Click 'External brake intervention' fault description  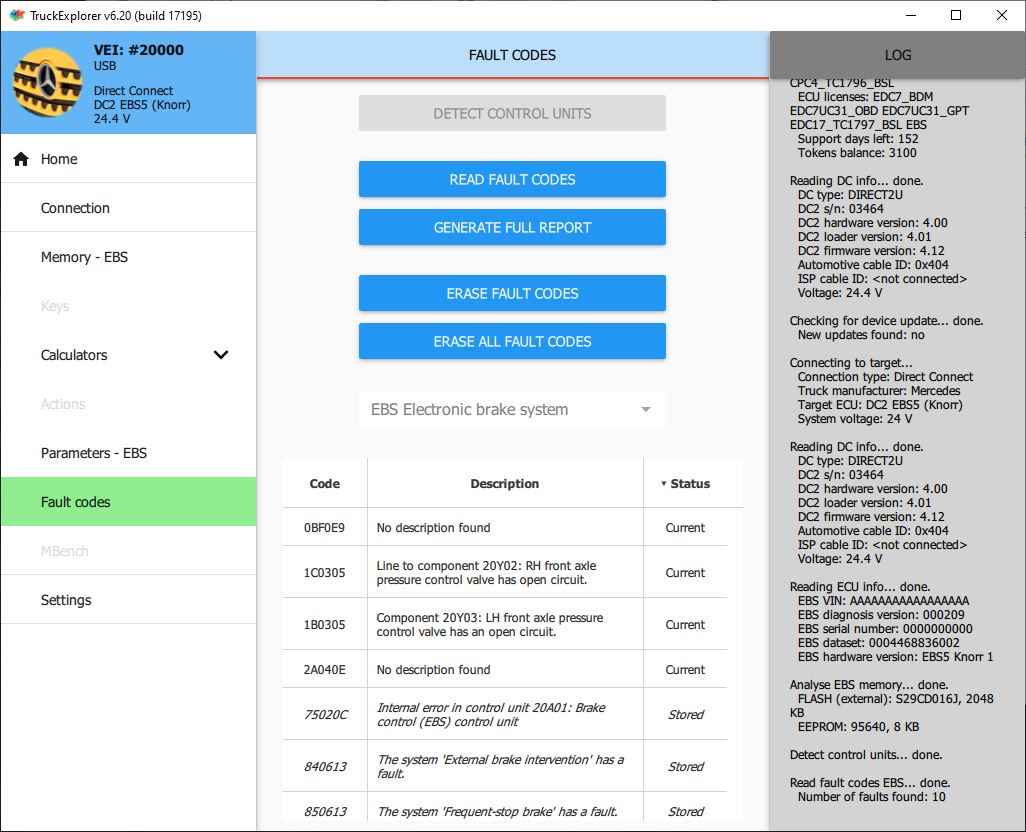tap(501, 767)
